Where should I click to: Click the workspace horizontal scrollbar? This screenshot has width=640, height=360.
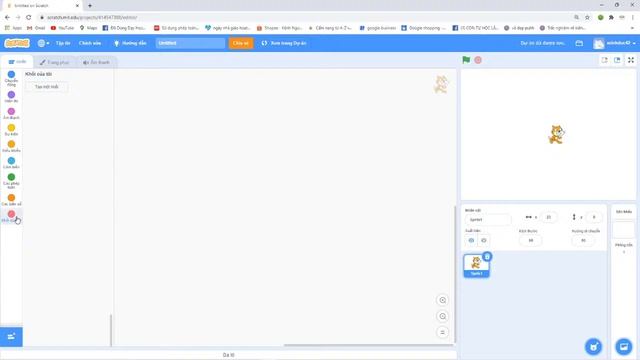[x=368, y=345]
